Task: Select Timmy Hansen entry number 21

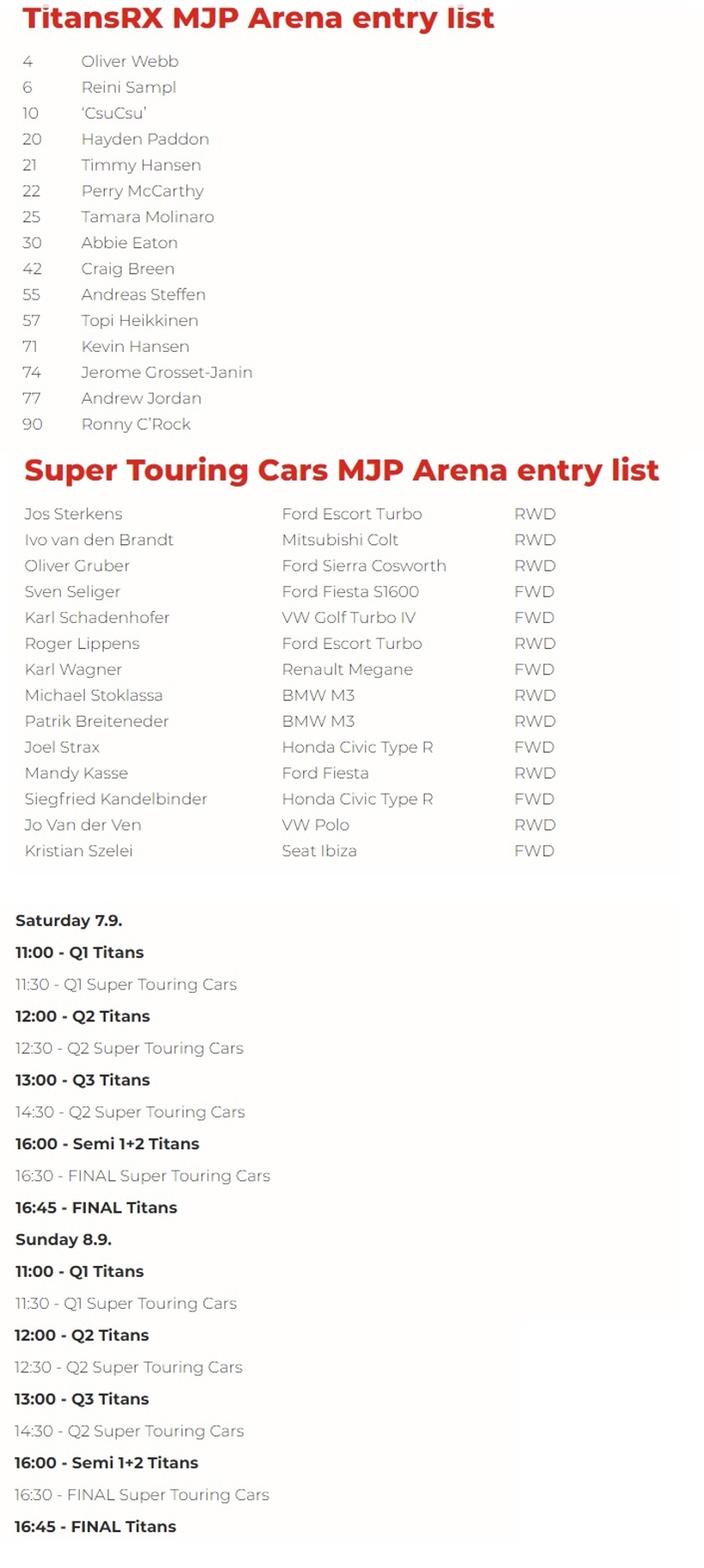Action: 141,165
